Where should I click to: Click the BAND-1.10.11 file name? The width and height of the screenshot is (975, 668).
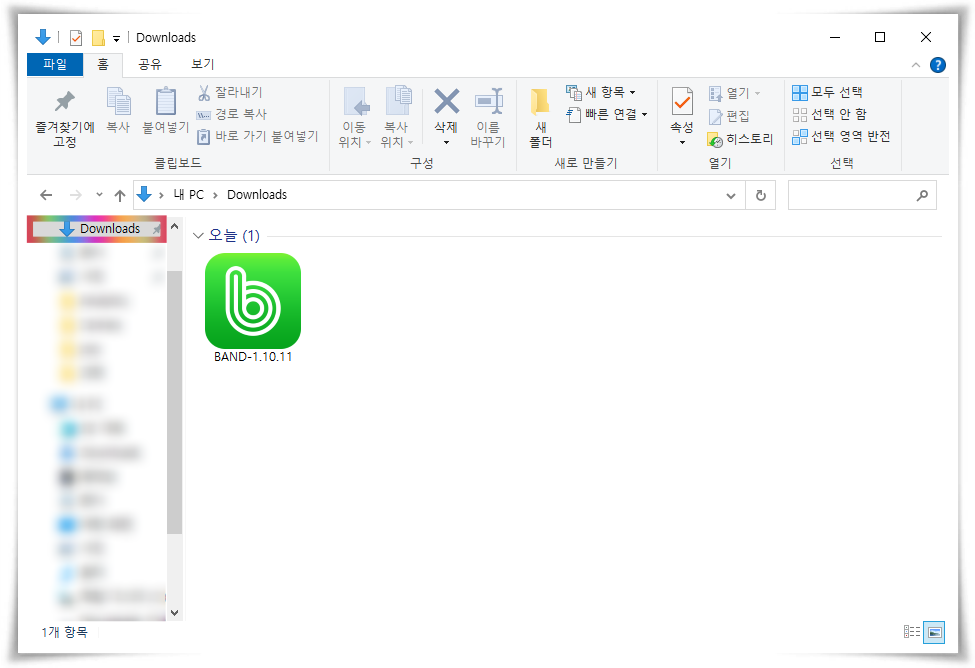click(x=253, y=357)
